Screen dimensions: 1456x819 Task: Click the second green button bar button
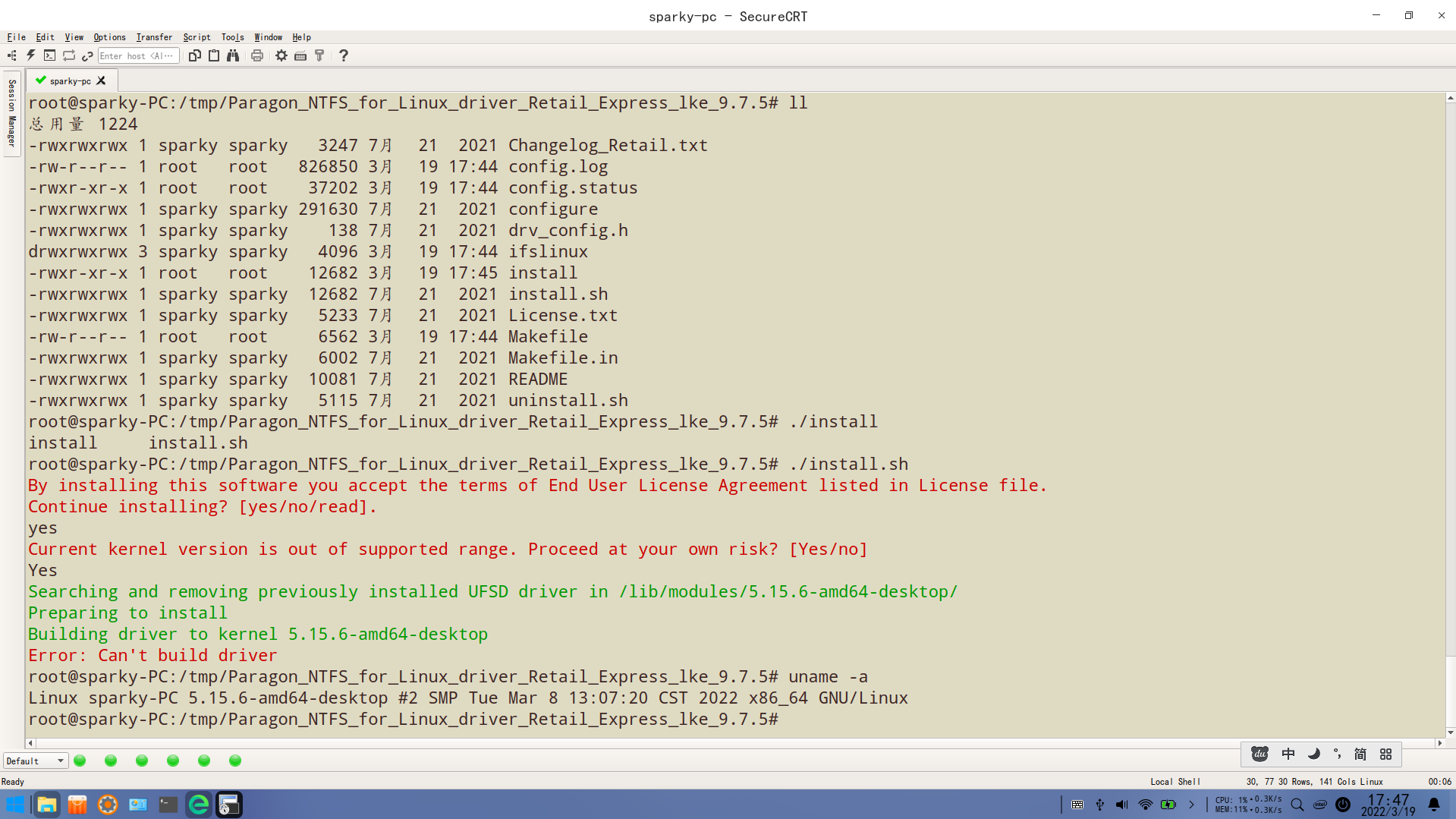[111, 761]
